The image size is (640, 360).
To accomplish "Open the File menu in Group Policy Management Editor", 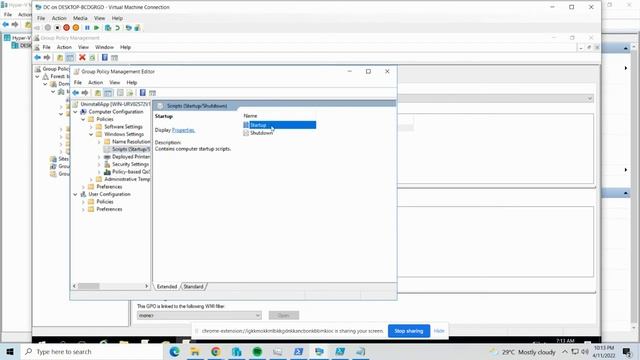I will 78,82.
